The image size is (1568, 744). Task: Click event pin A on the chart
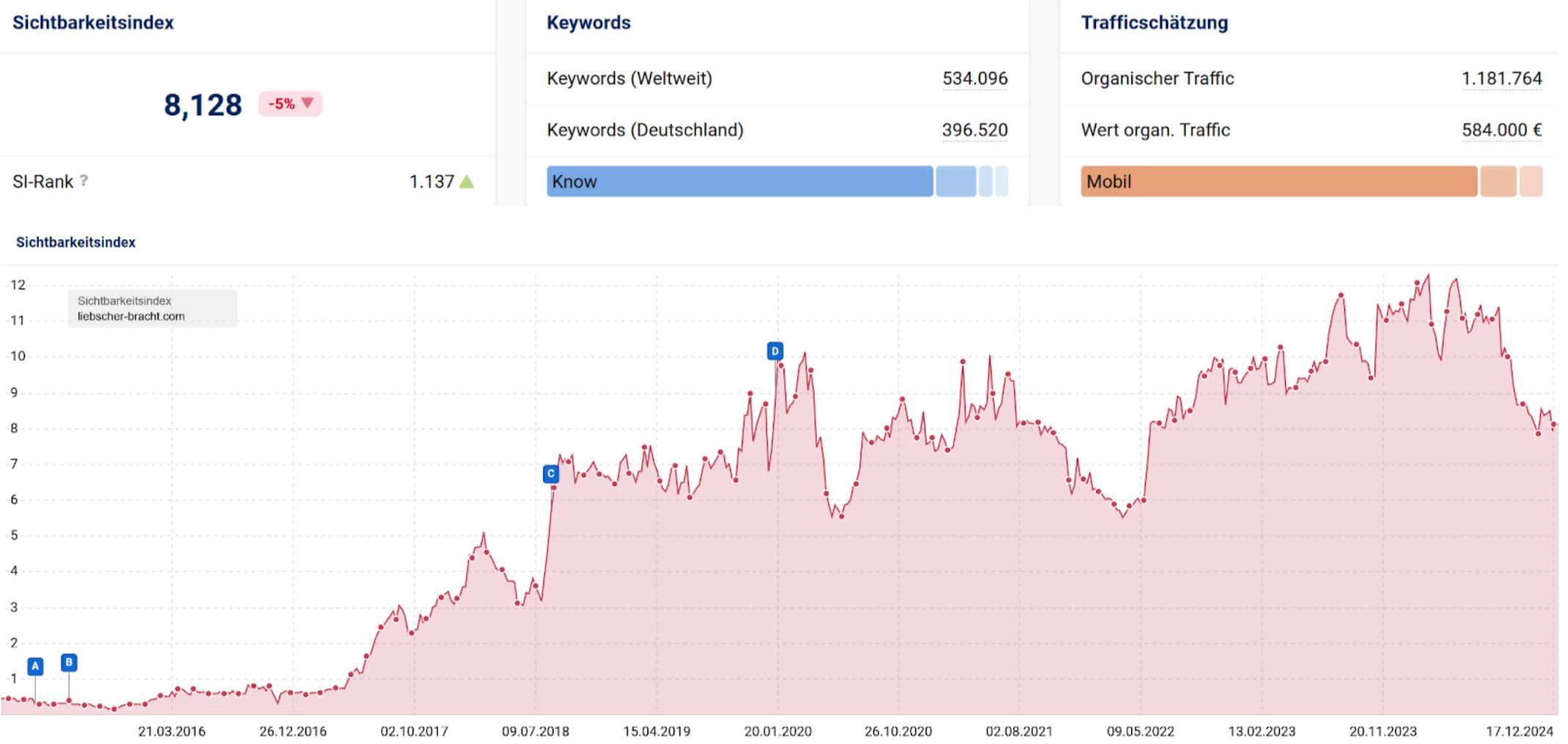click(35, 666)
